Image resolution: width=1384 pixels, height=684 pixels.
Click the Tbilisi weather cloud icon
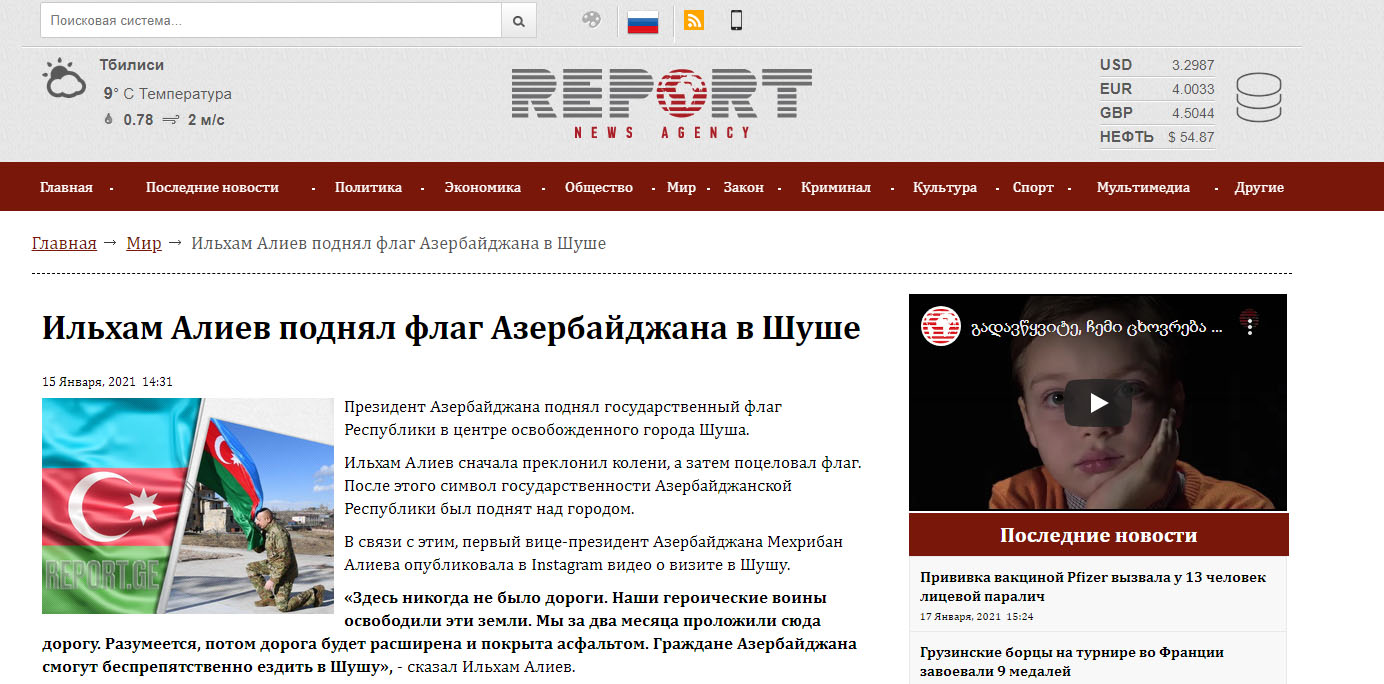(64, 80)
